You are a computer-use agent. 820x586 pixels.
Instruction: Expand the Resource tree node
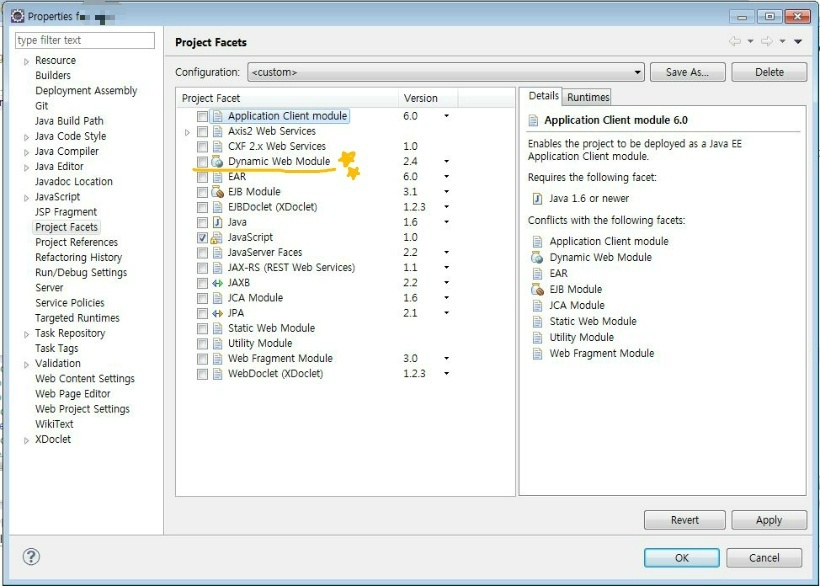click(26, 61)
